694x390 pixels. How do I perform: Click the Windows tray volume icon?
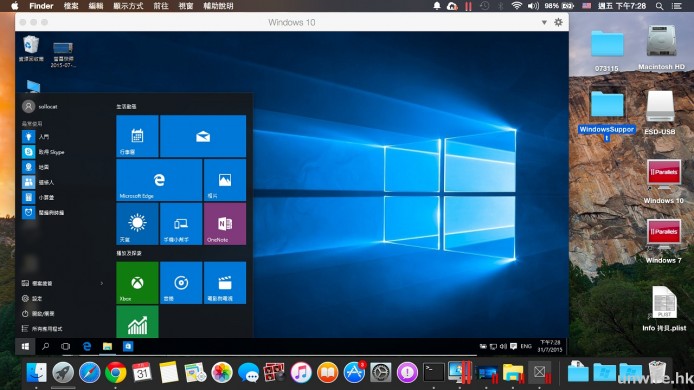pyautogui.click(x=503, y=346)
